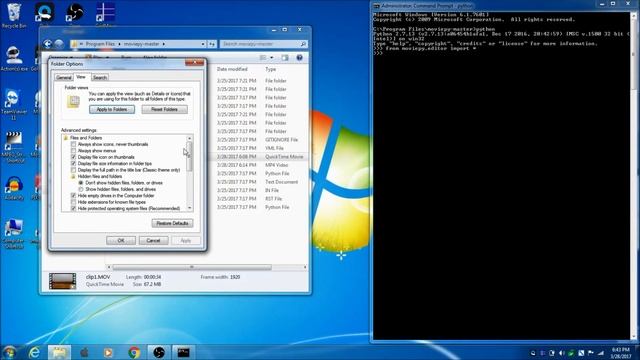Click the 'Date modified' column header
Screen dimensions: 640x360
232,69
